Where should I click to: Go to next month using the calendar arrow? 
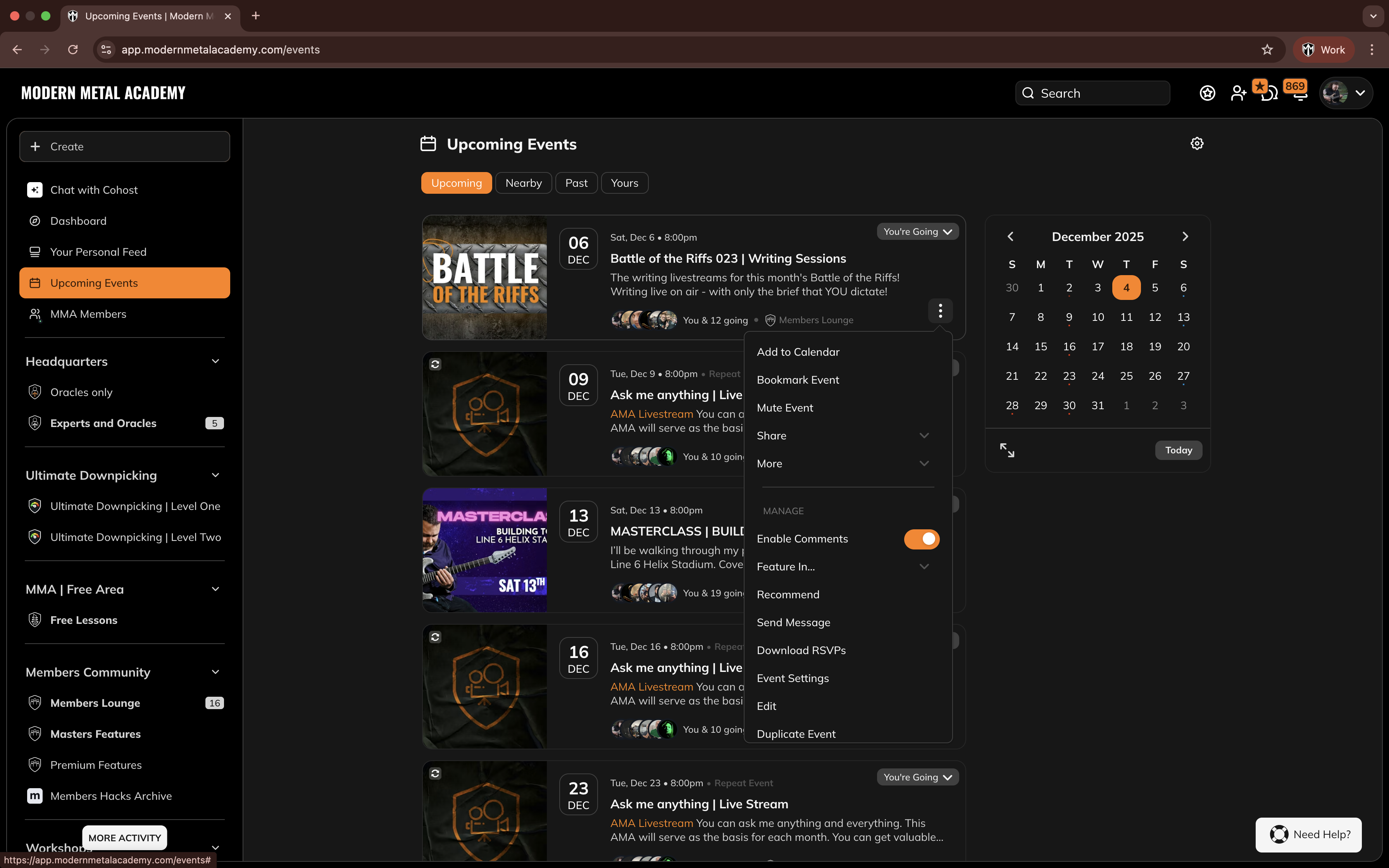point(1185,236)
